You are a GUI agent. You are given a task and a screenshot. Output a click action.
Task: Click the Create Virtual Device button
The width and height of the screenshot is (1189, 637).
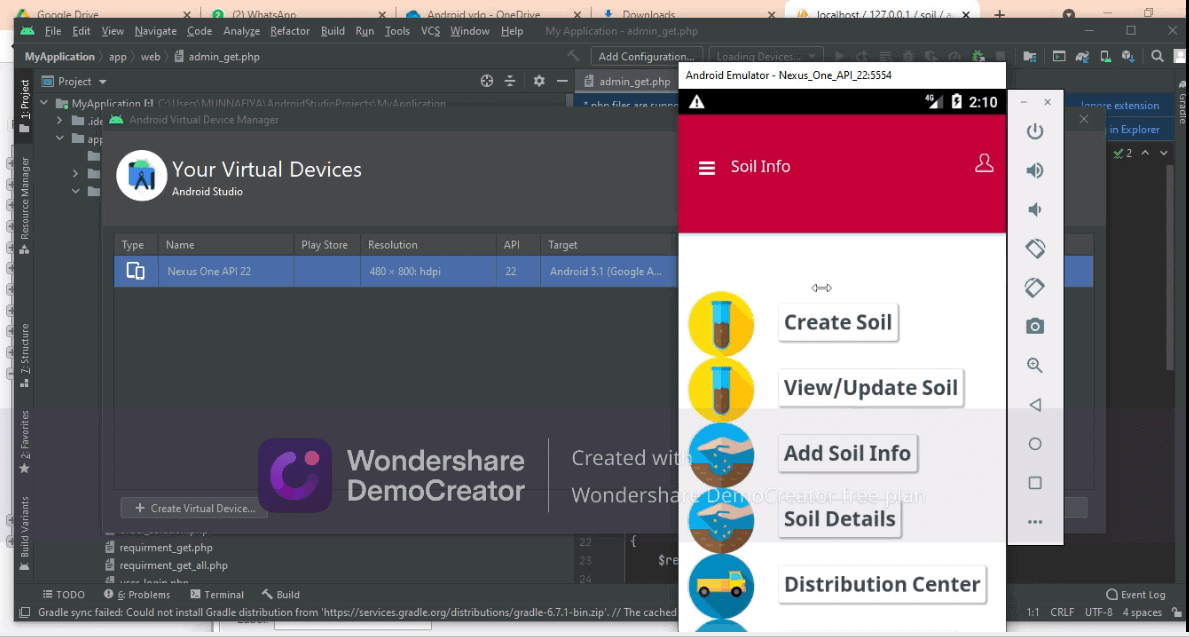(194, 508)
